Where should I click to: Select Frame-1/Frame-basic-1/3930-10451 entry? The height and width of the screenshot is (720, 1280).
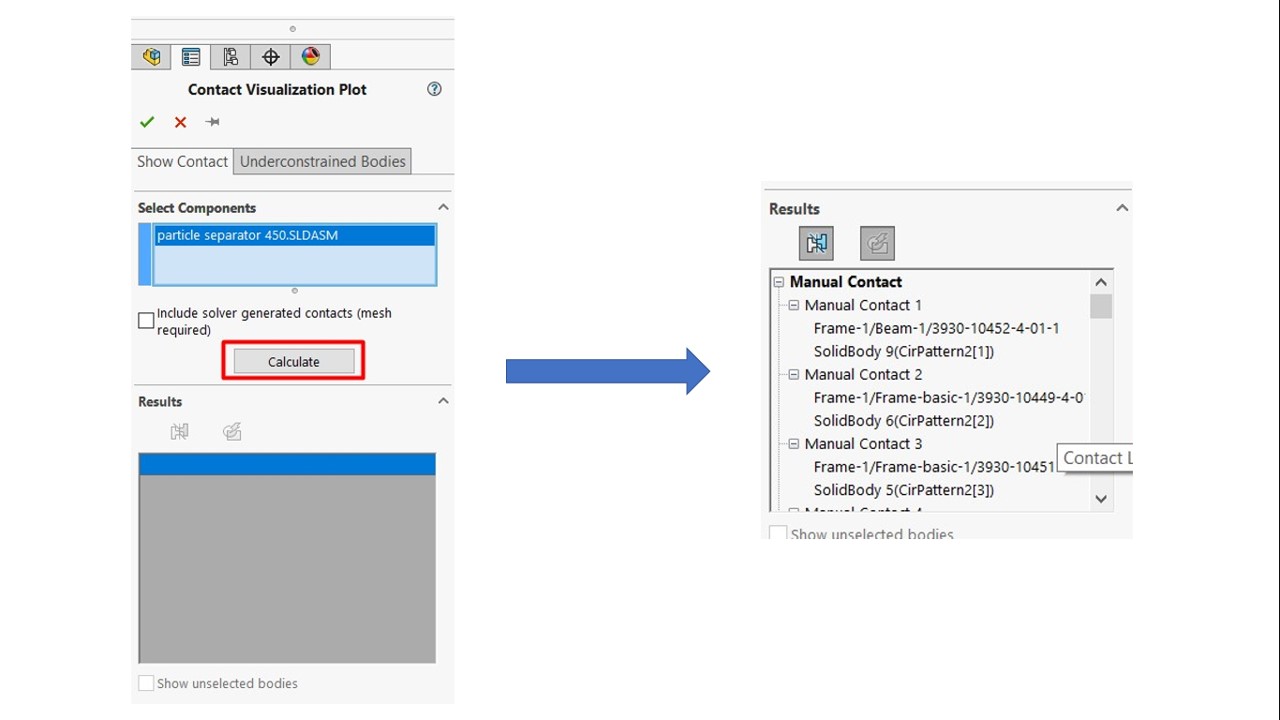point(934,466)
